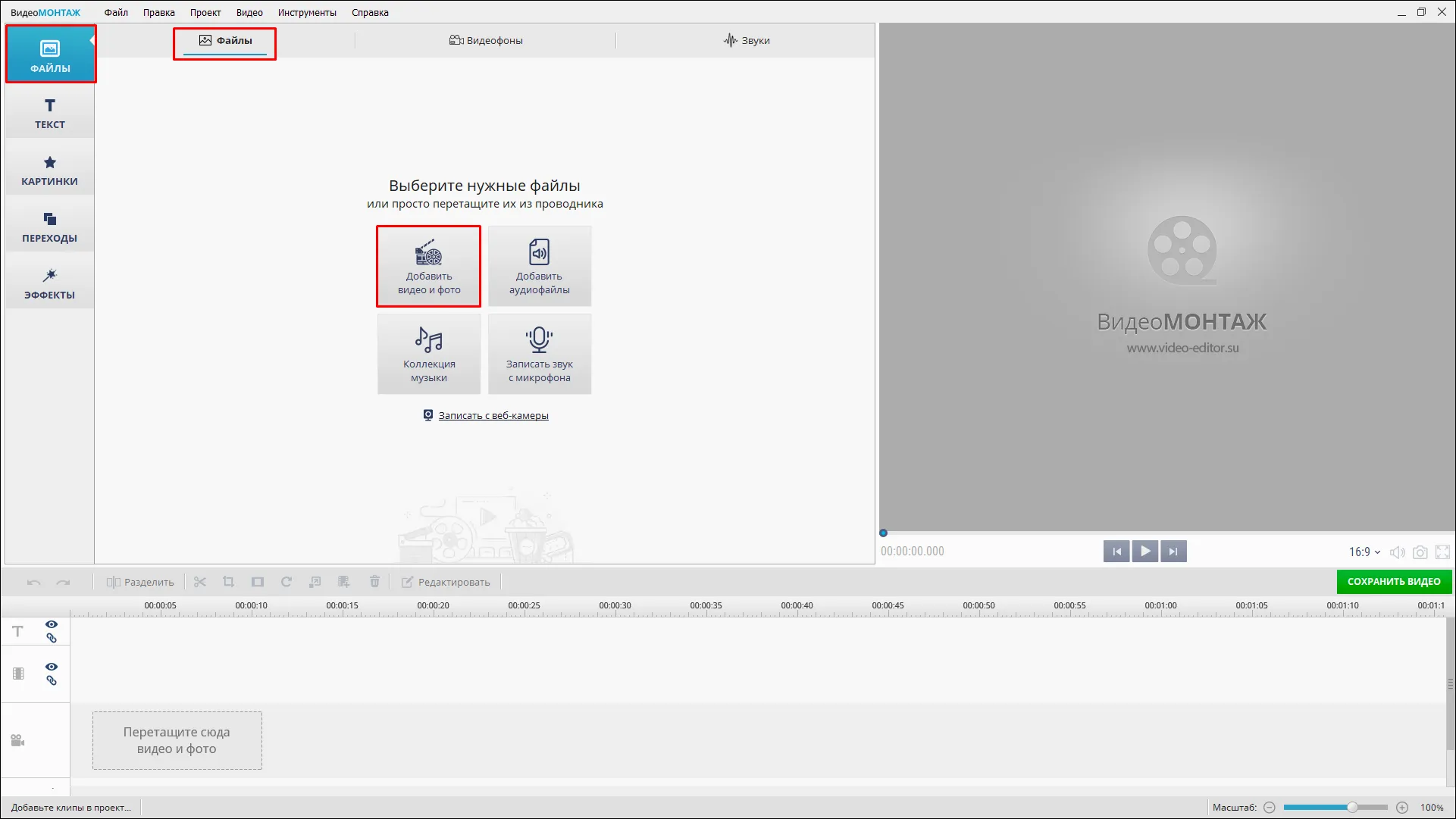Click the redo arrow icon
1456x819 pixels.
coord(63,582)
